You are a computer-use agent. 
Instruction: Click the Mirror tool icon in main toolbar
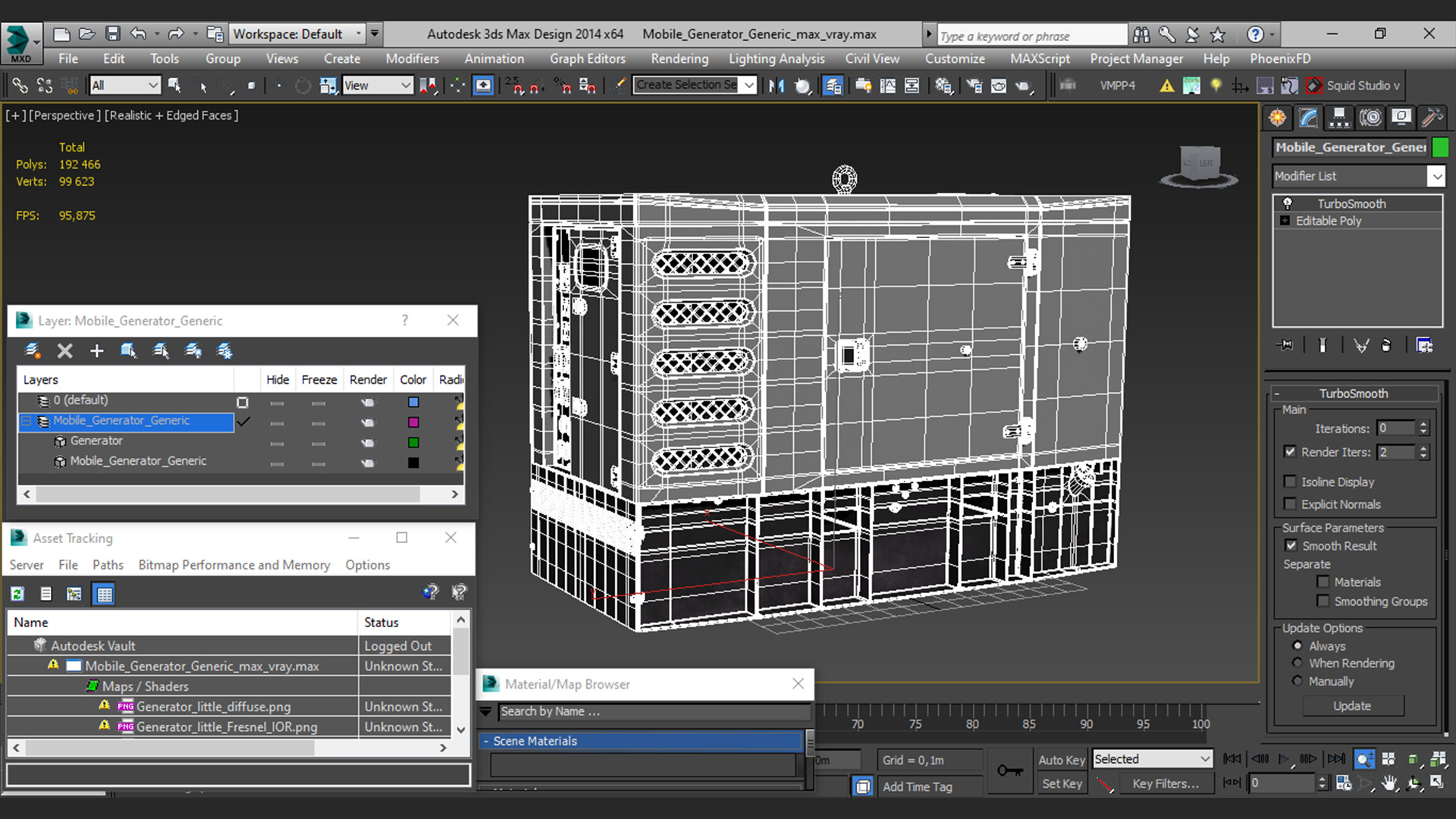coord(776,86)
